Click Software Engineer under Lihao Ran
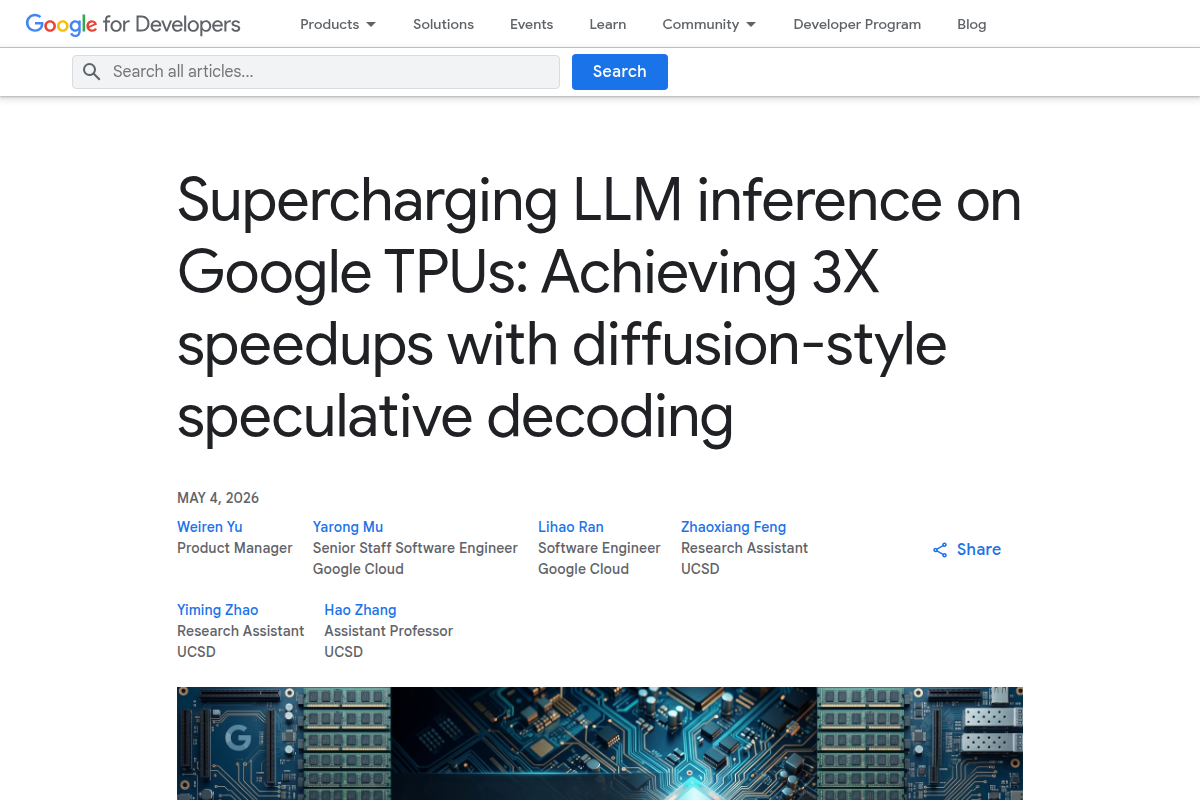Screen dimensions: 1200x800 click(x=599, y=548)
